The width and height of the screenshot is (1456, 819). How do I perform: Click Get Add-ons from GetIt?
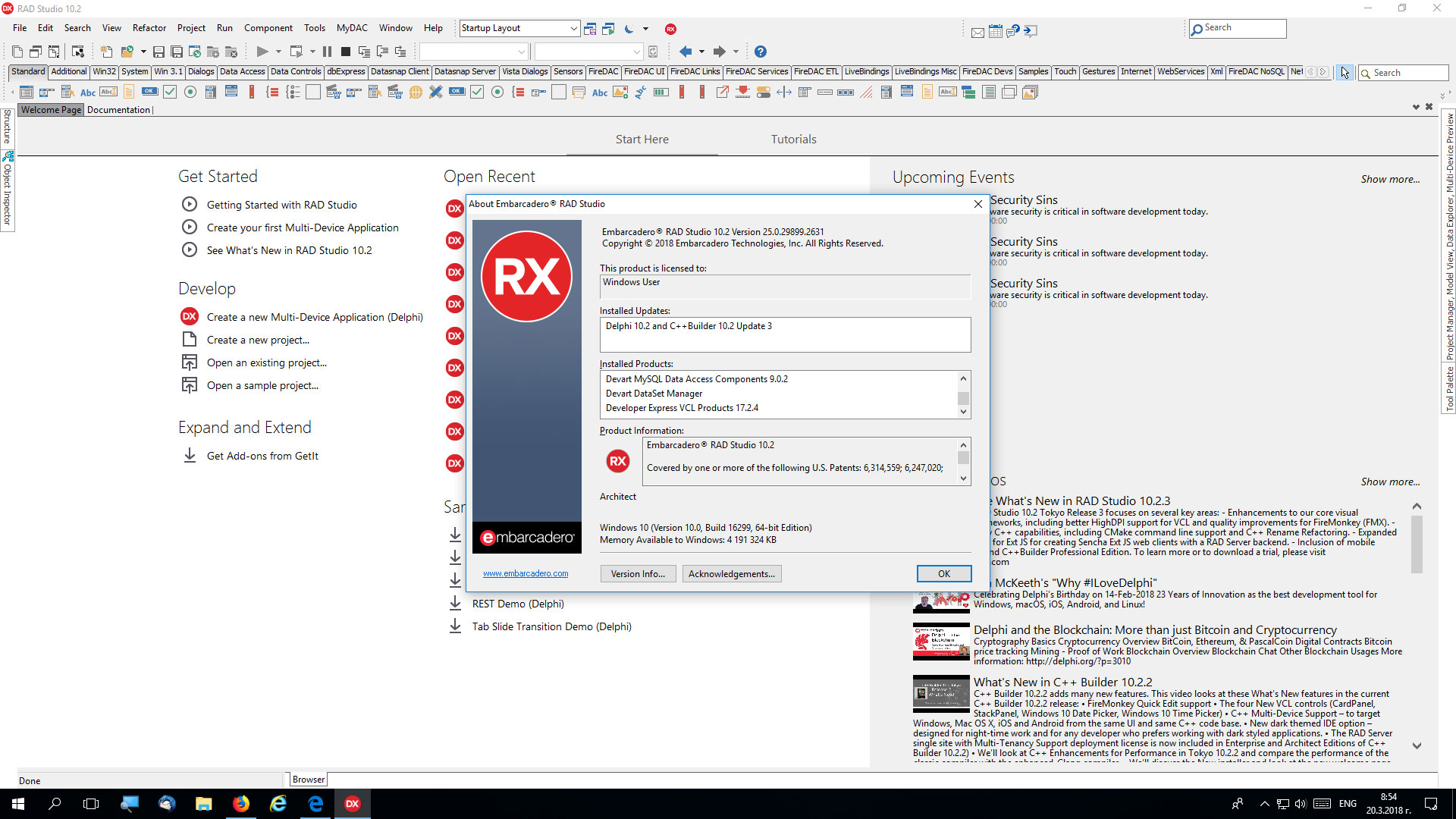[x=262, y=456]
